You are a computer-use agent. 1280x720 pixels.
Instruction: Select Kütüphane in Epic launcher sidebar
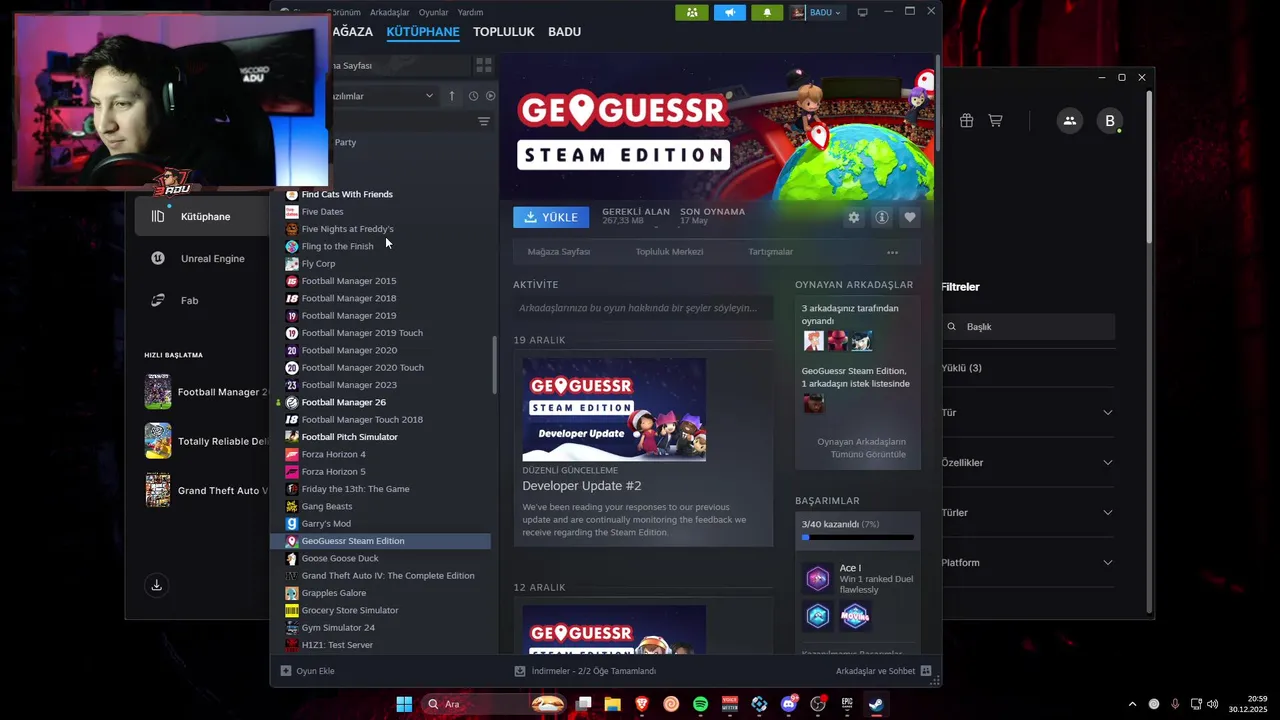201,216
